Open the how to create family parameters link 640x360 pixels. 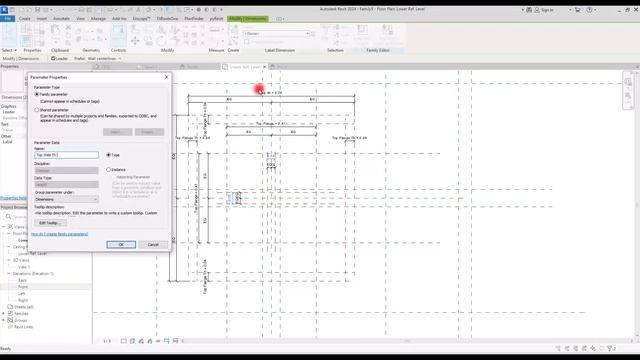coord(60,234)
